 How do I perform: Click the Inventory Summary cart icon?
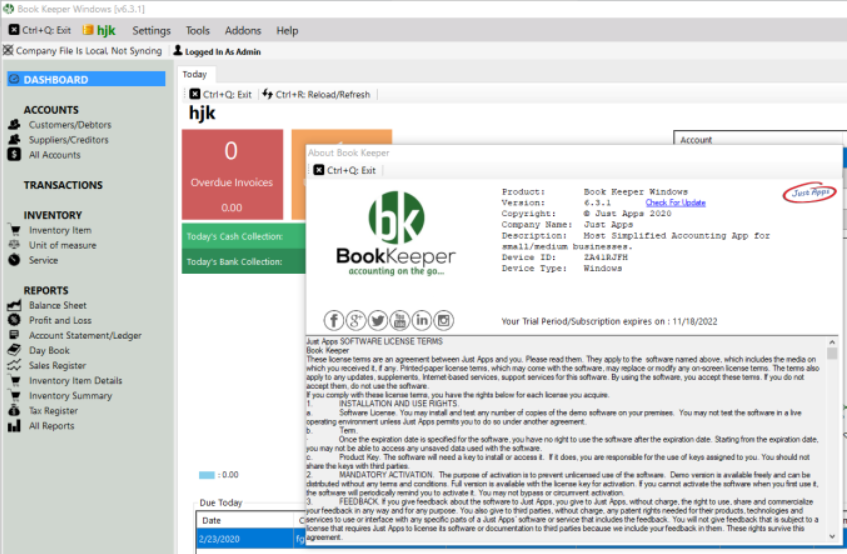coord(14,396)
